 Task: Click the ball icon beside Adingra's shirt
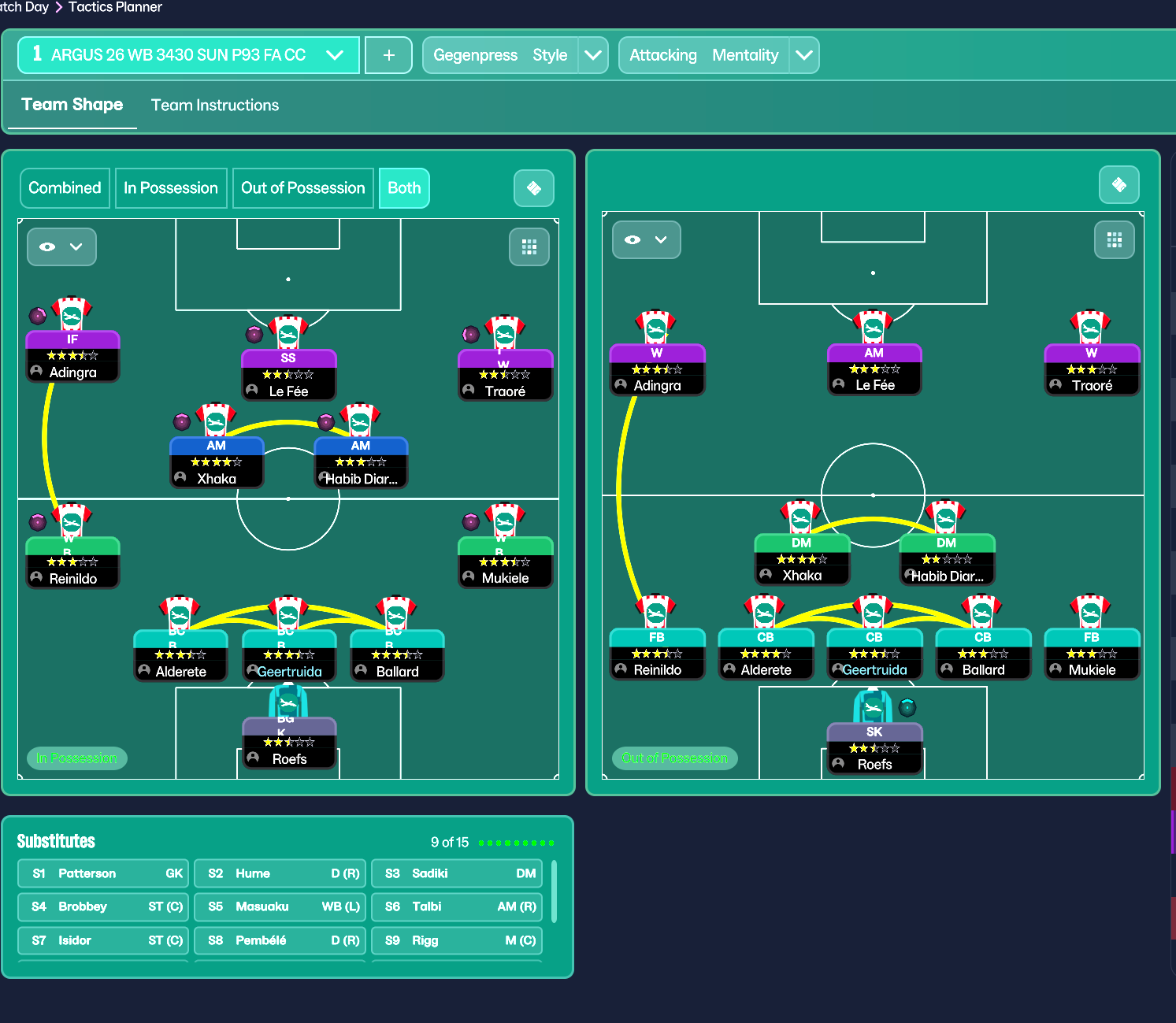point(37,315)
